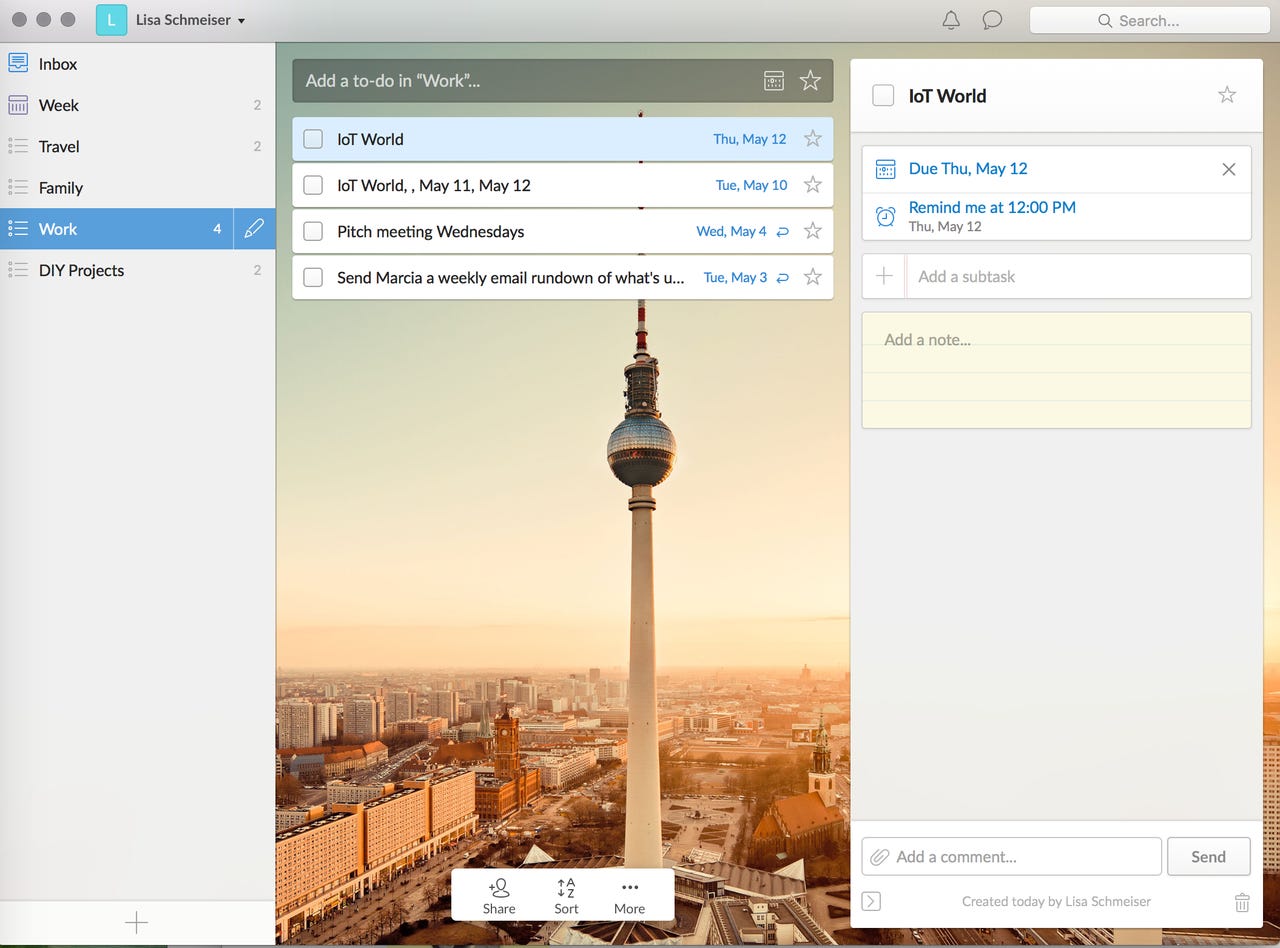Mark "Pitch meeting Wednesdays" as complete
The width and height of the screenshot is (1280, 948).
click(312, 231)
